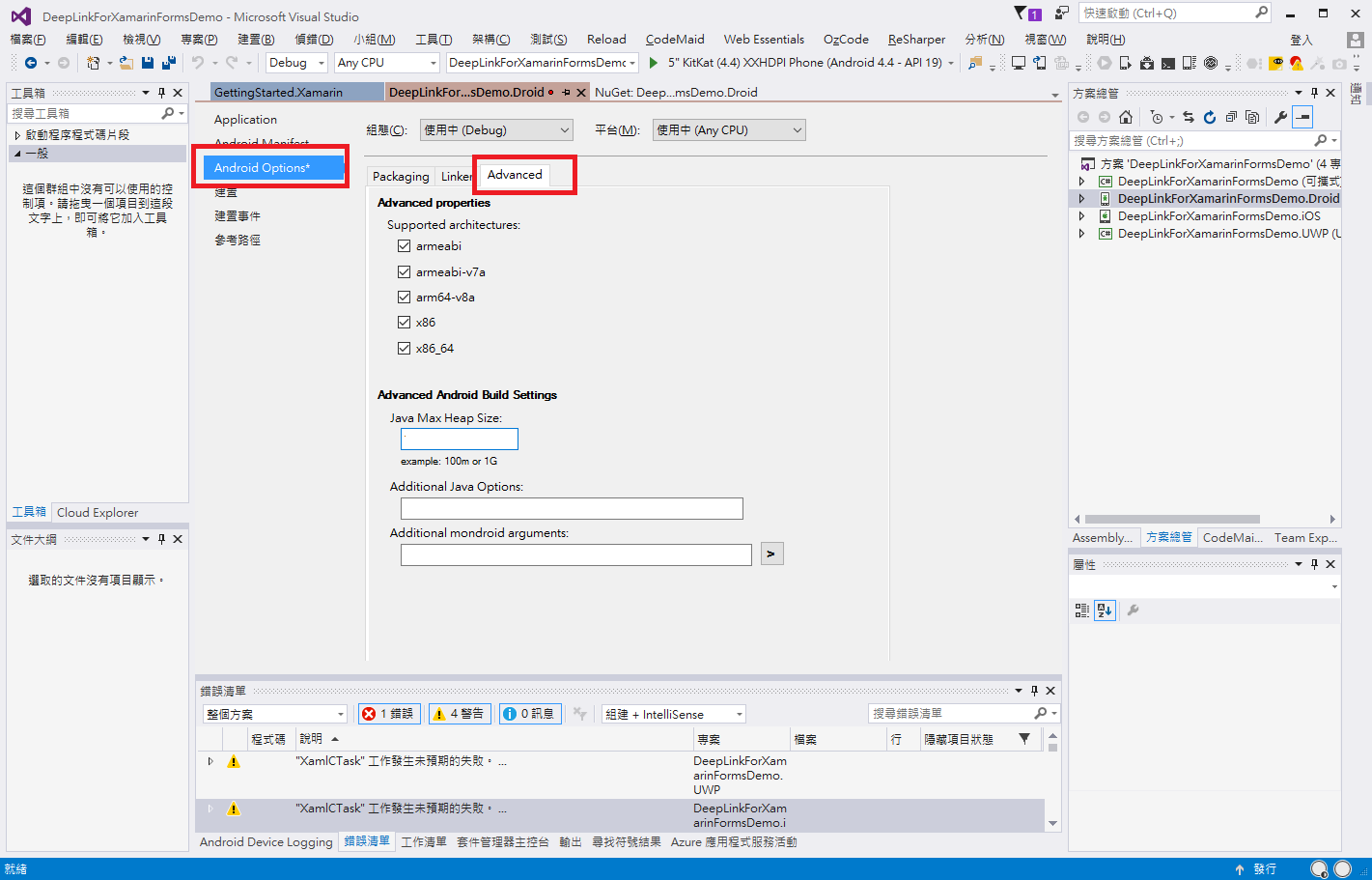Click the Navigate Backward toolbar icon
Viewport: 1372px width, 880px height.
[31, 63]
